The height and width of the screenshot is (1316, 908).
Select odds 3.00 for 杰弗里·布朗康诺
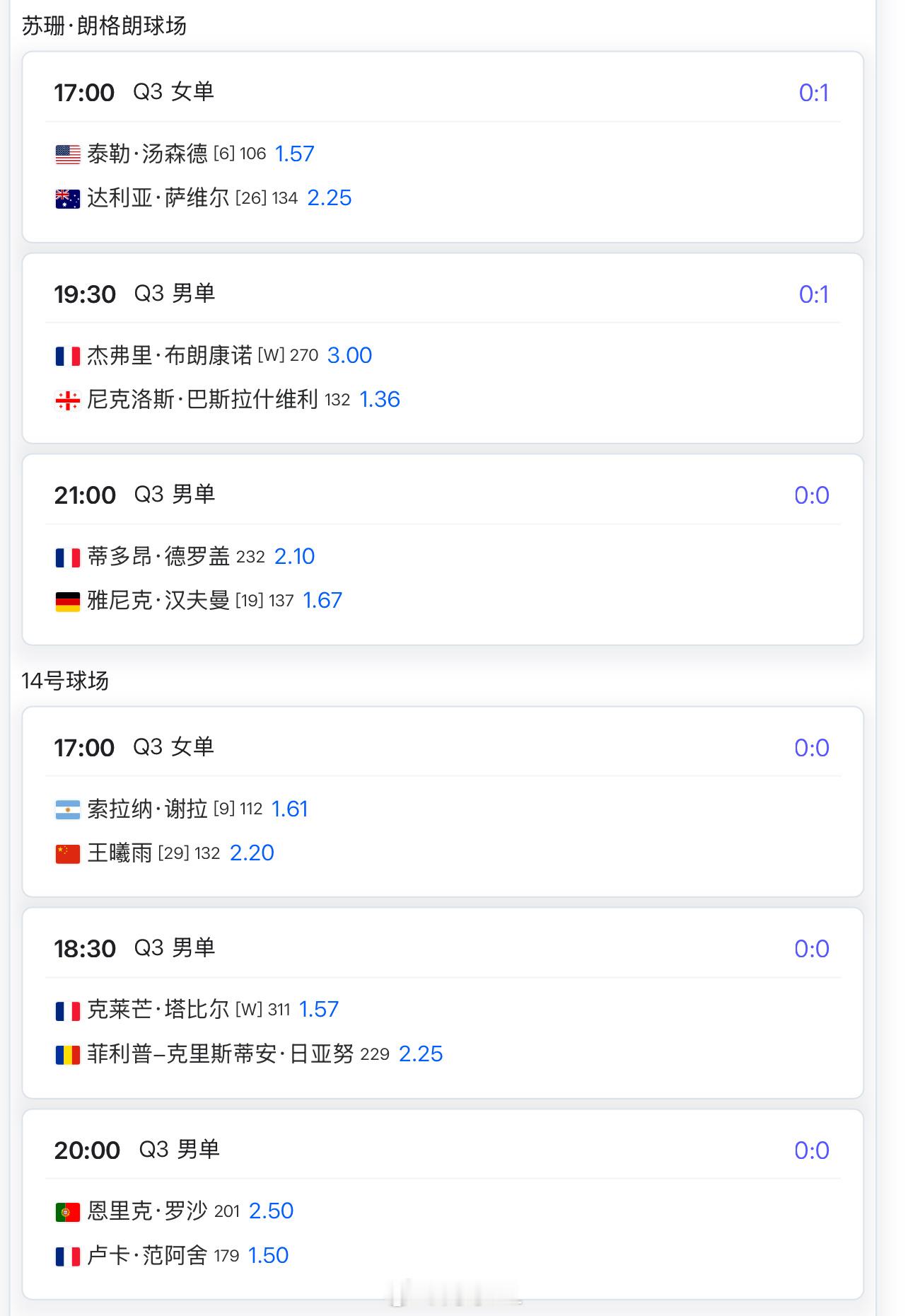pos(349,355)
